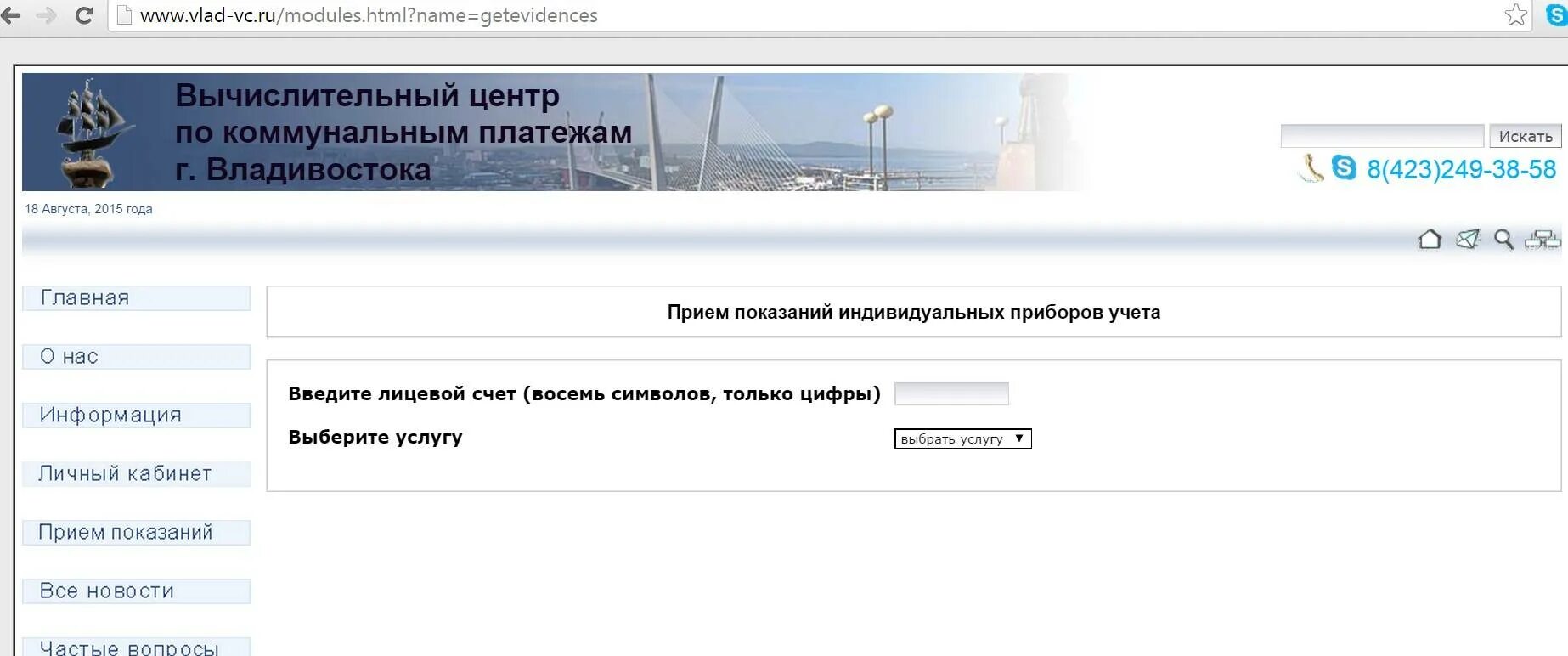Open Главная menu item
Viewport: 1568px width, 656px height.
point(137,298)
